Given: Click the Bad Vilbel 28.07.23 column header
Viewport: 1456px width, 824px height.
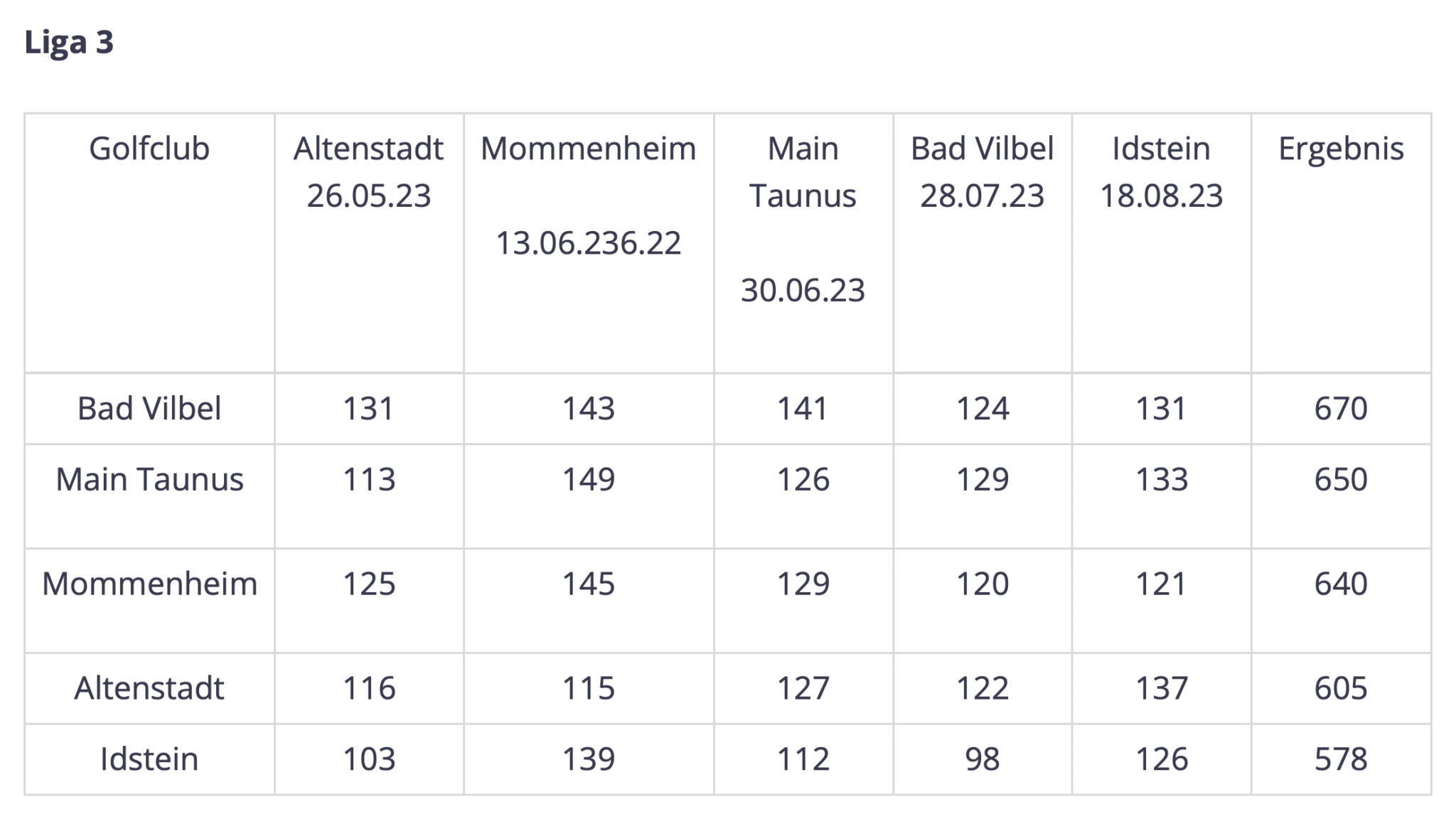Looking at the screenshot, I should coord(982,172).
